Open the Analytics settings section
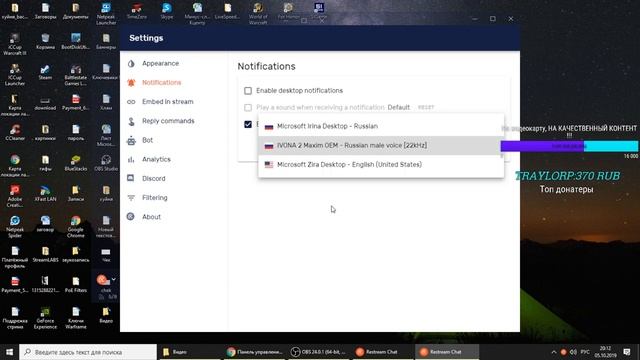640x360 pixels. click(x=156, y=159)
